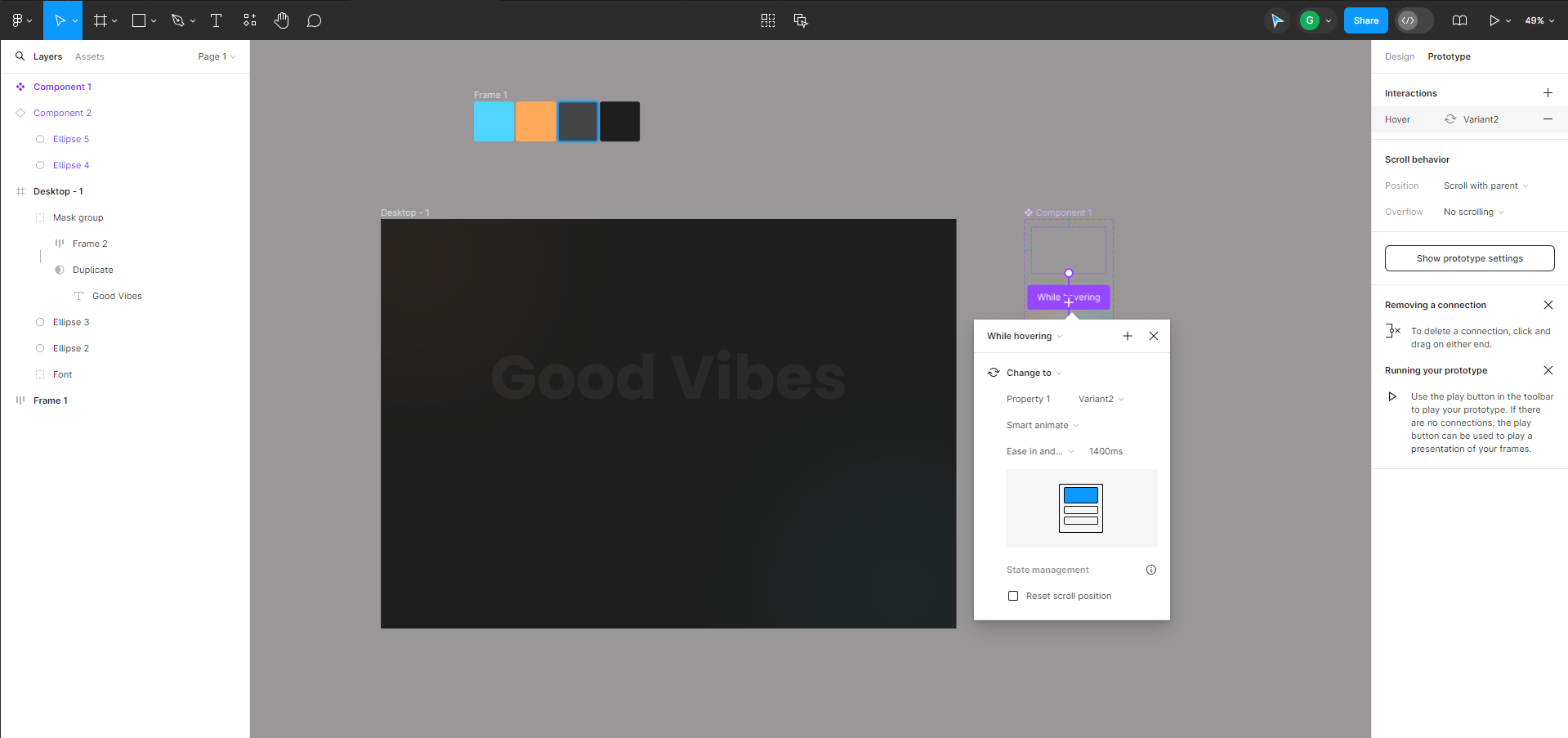Switch to the Assets tab
Image resolution: width=1568 pixels, height=738 pixels.
click(x=89, y=56)
